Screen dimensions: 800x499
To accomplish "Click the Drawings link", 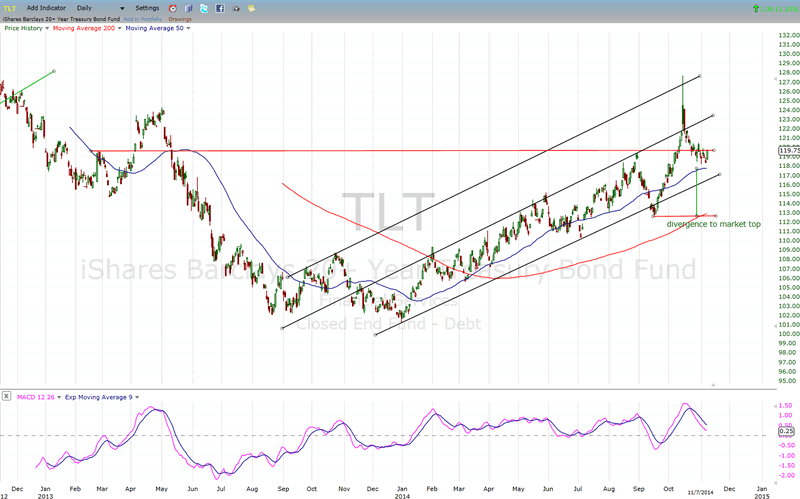I will pos(180,19).
